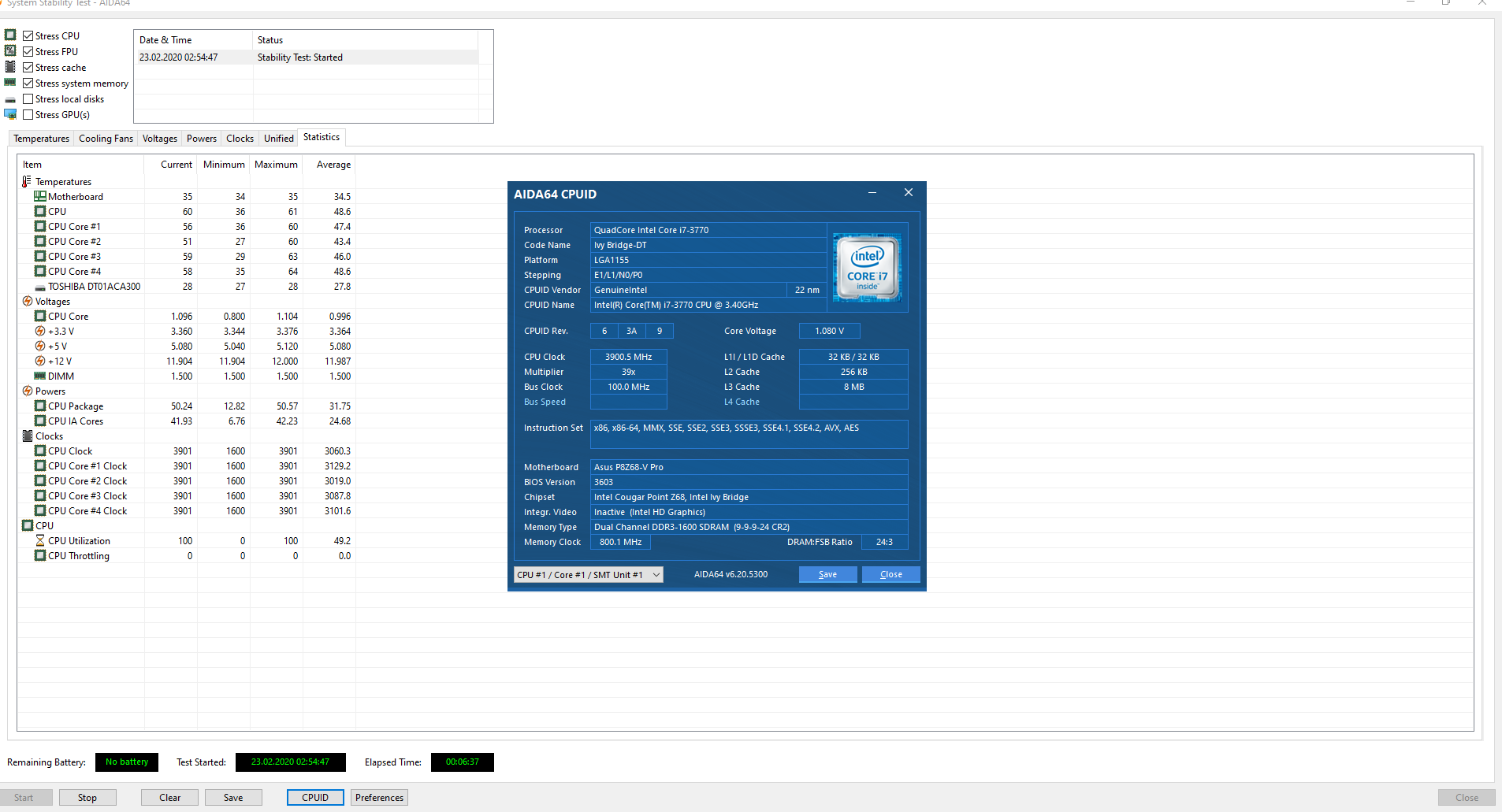Click the Powers section icon
The width and height of the screenshot is (1502, 812).
pos(28,391)
